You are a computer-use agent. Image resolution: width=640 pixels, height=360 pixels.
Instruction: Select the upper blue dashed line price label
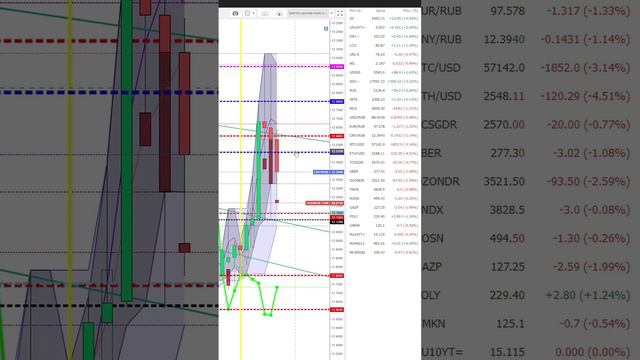click(x=337, y=101)
